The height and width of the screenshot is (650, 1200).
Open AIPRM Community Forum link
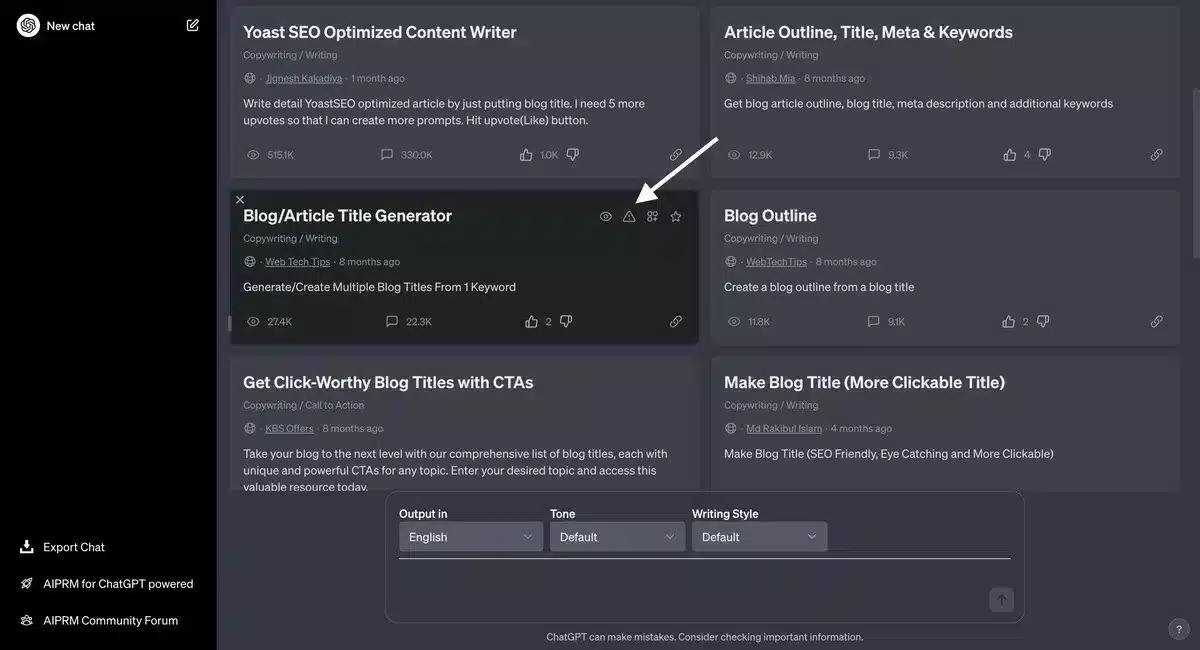(111, 620)
